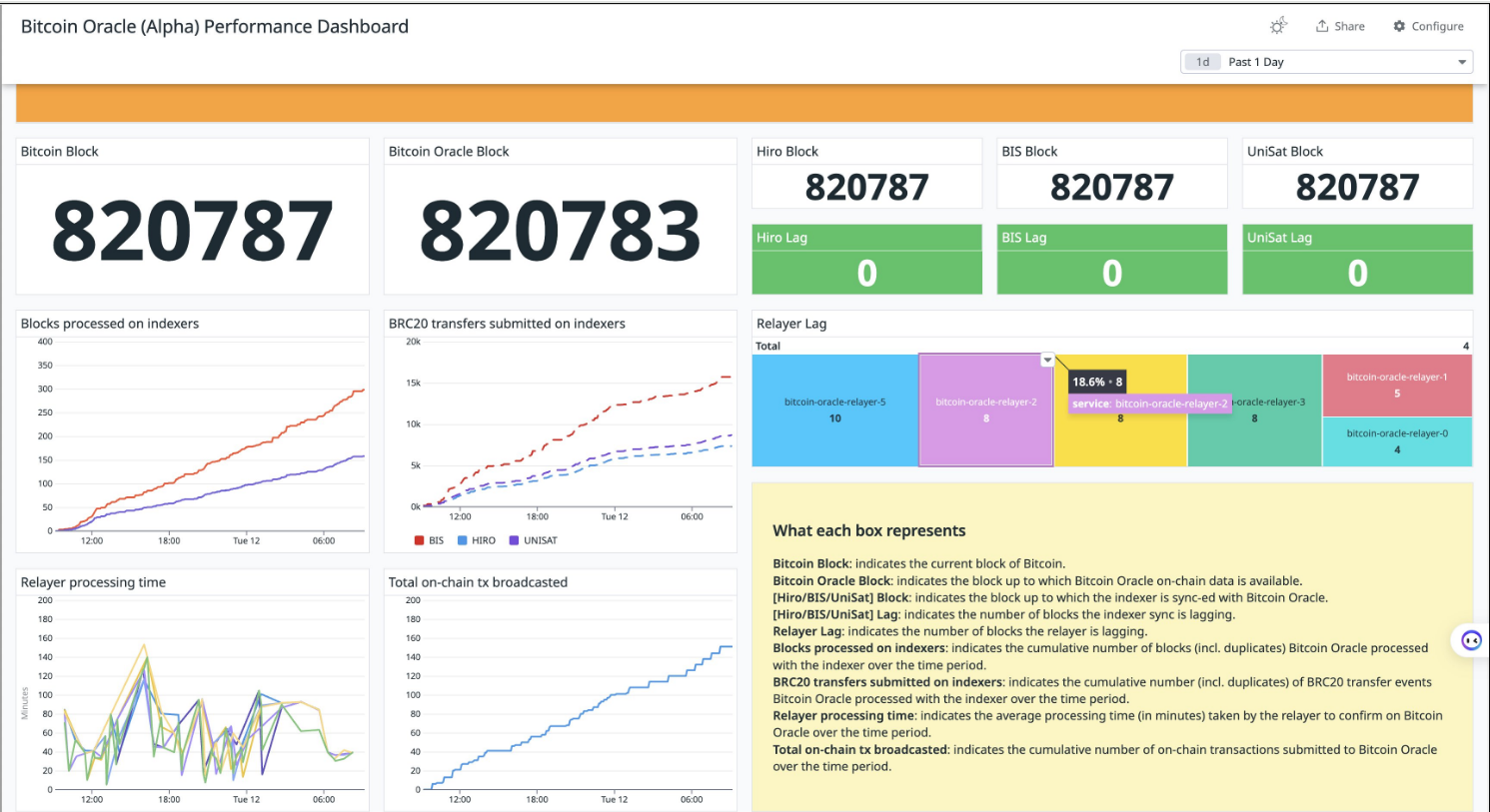Open the chat assistant bubble icon

pyautogui.click(x=1471, y=640)
